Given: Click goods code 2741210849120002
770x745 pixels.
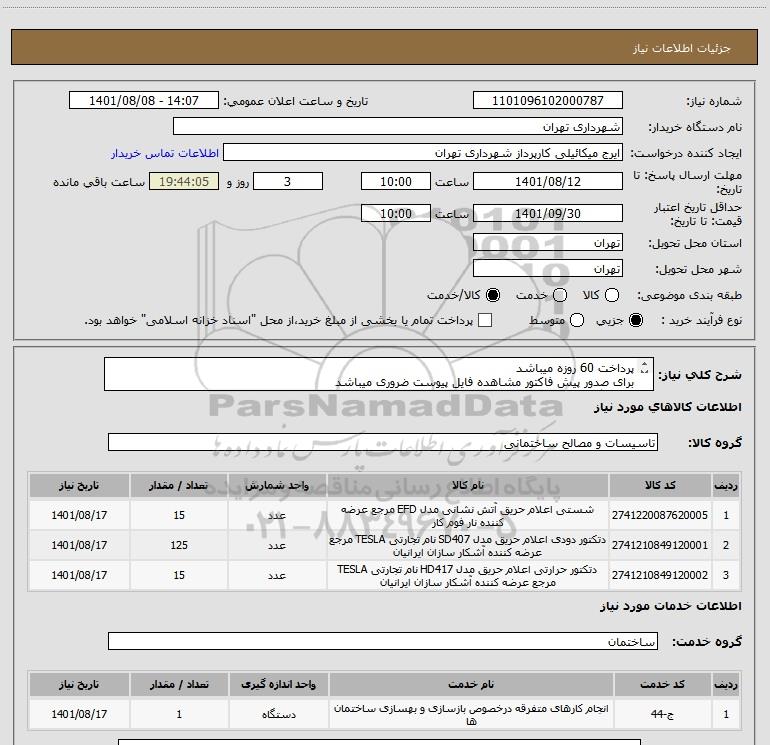Looking at the screenshot, I should [x=660, y=575].
